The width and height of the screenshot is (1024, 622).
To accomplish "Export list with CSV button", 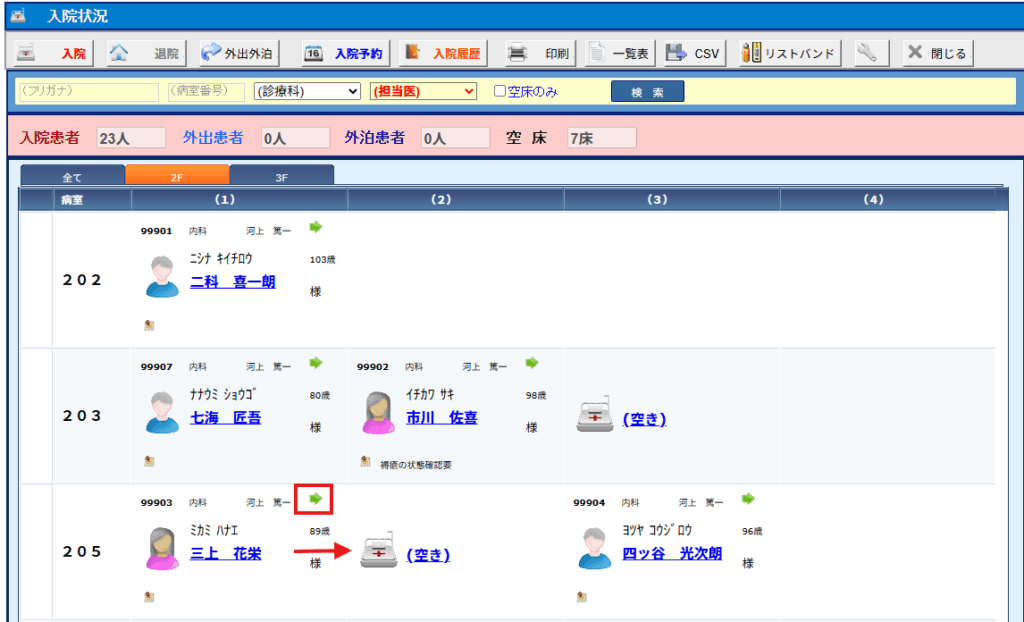I will click(x=693, y=53).
